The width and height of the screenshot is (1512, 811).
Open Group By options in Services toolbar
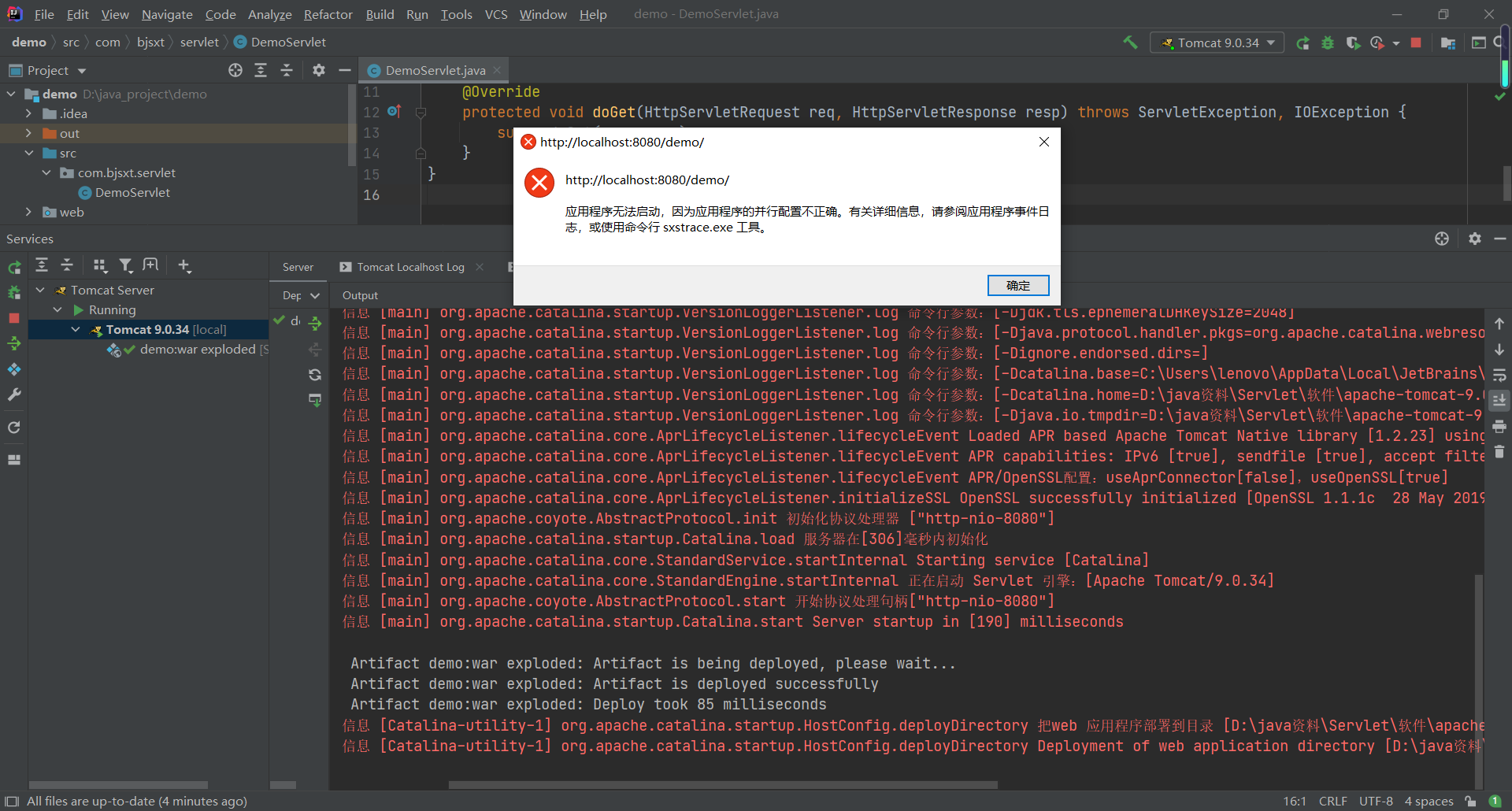(100, 265)
